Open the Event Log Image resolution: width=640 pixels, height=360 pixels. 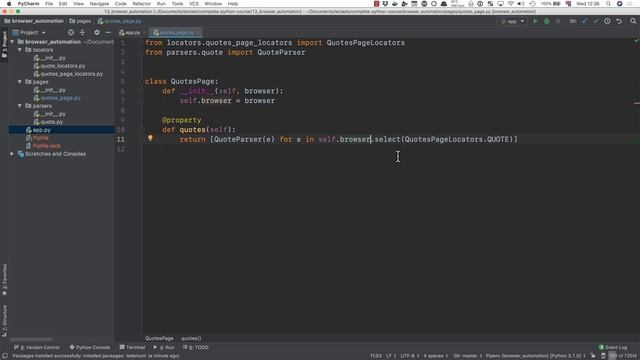tap(613, 347)
